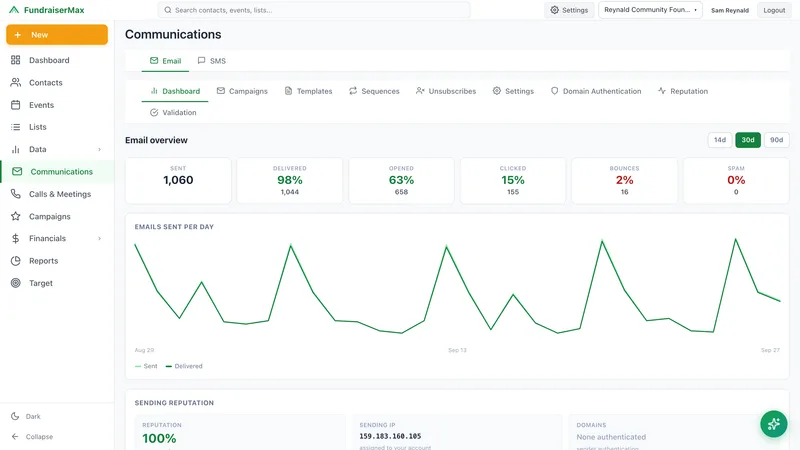Click the gear icon in the top Settings button
Image resolution: width=800 pixels, height=450 pixels.
(555, 10)
